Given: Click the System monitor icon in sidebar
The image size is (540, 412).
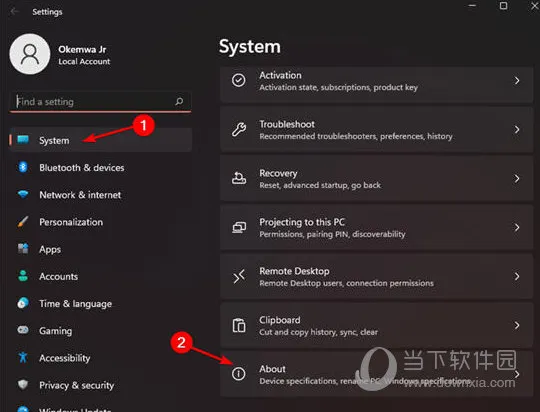Looking at the screenshot, I should (23, 140).
